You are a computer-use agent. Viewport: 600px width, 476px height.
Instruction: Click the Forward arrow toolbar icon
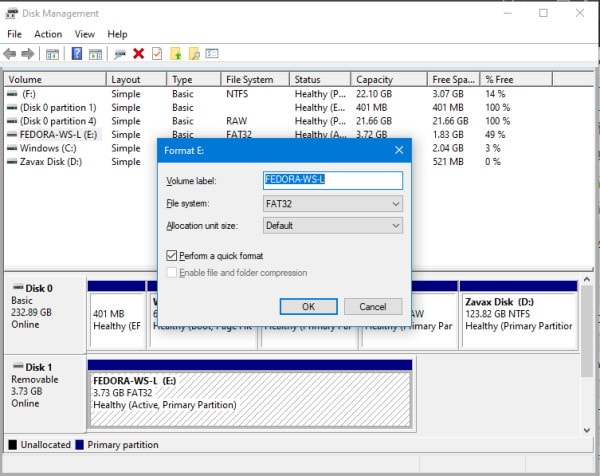(28, 54)
